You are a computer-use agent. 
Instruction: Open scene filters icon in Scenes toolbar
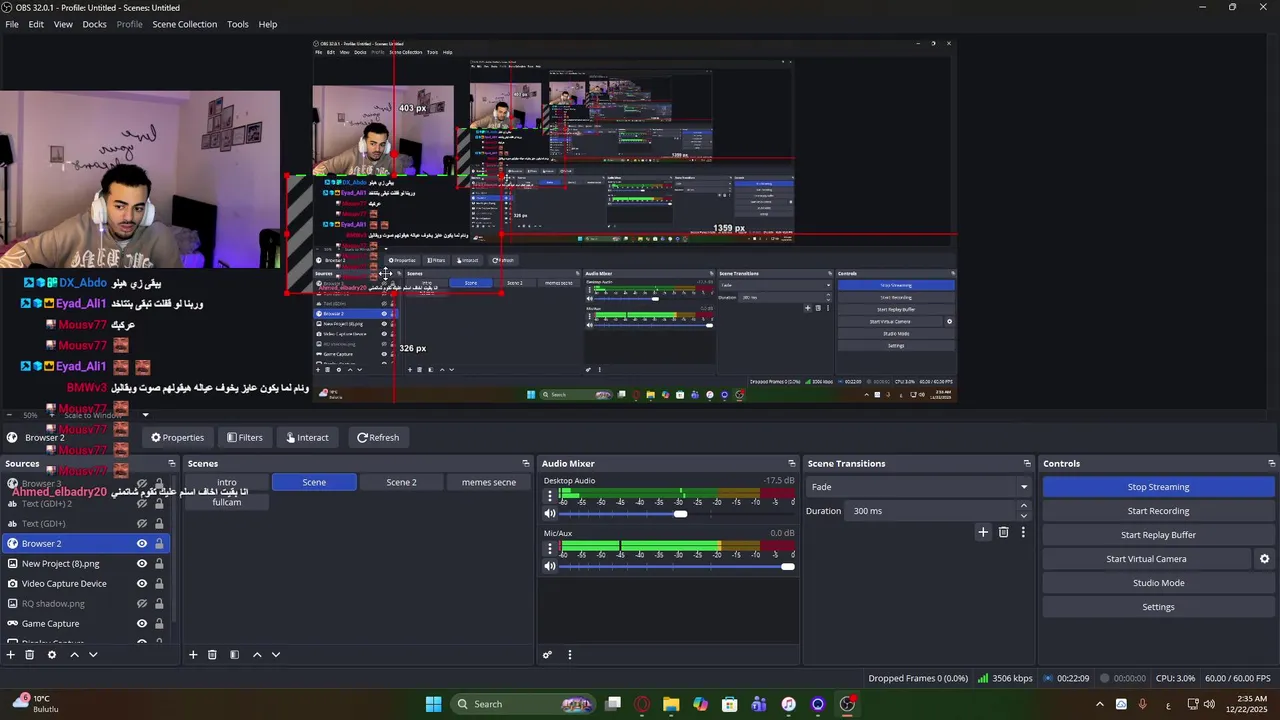[234, 655]
